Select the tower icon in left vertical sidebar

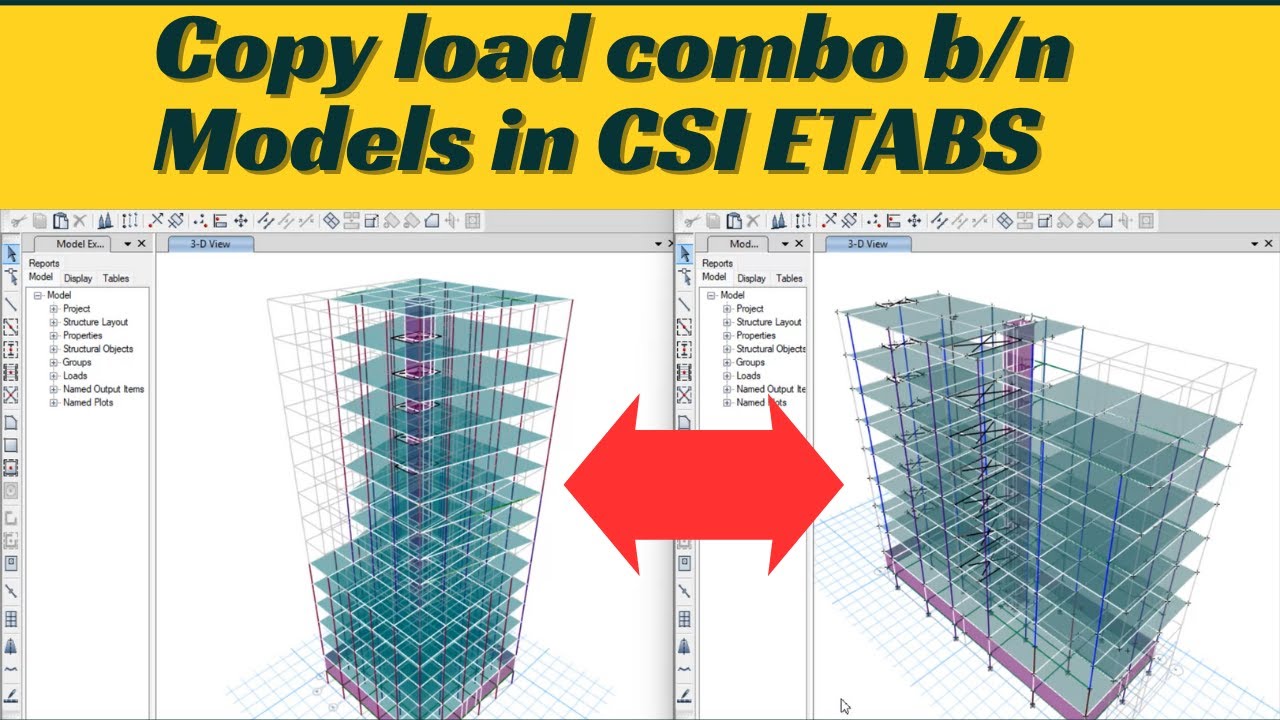pyautogui.click(x=11, y=646)
